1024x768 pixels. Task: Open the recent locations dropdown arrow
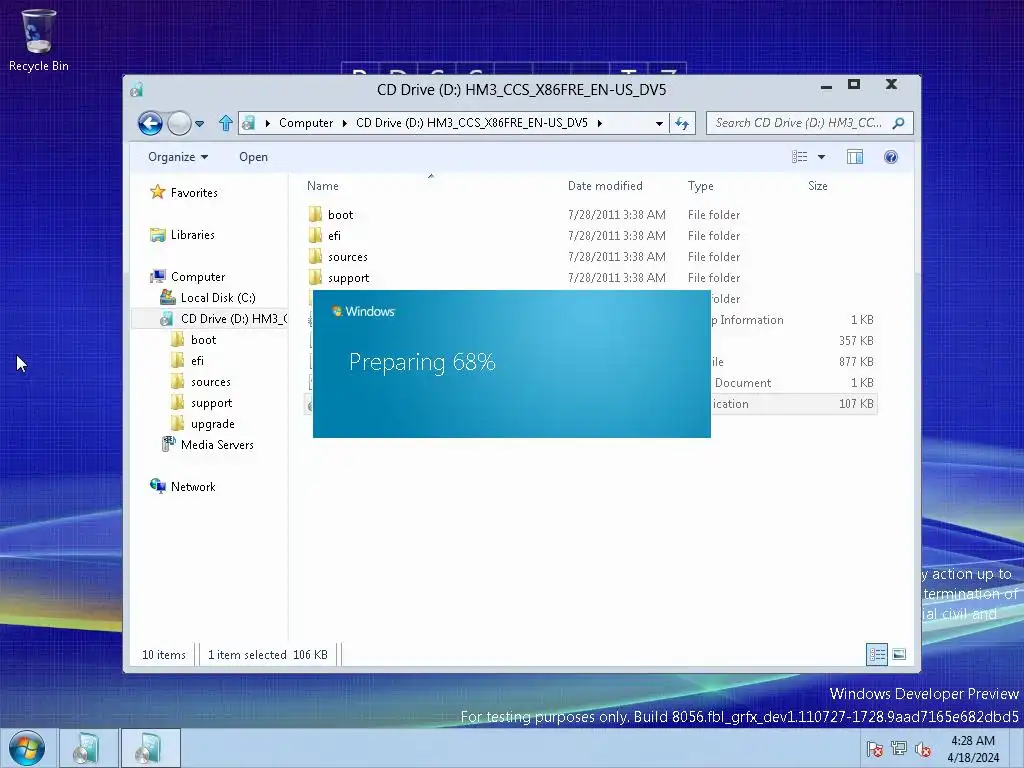[x=200, y=123]
